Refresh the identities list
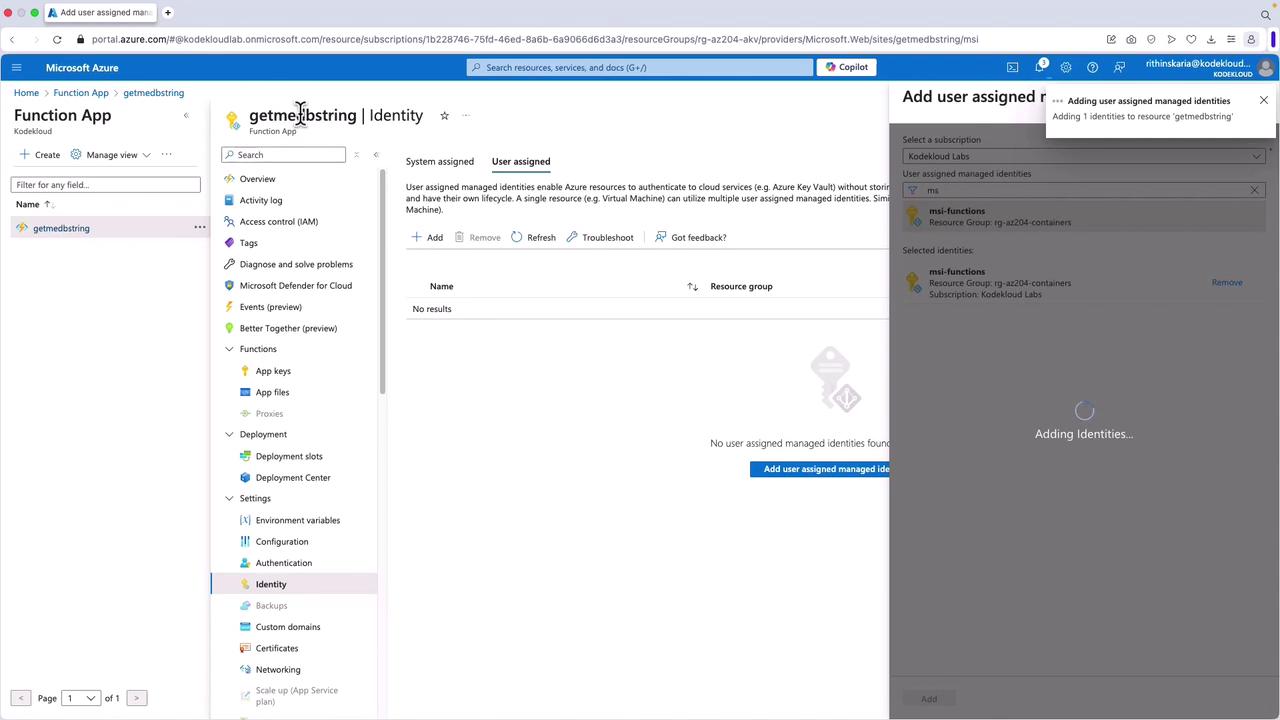 [x=533, y=237]
